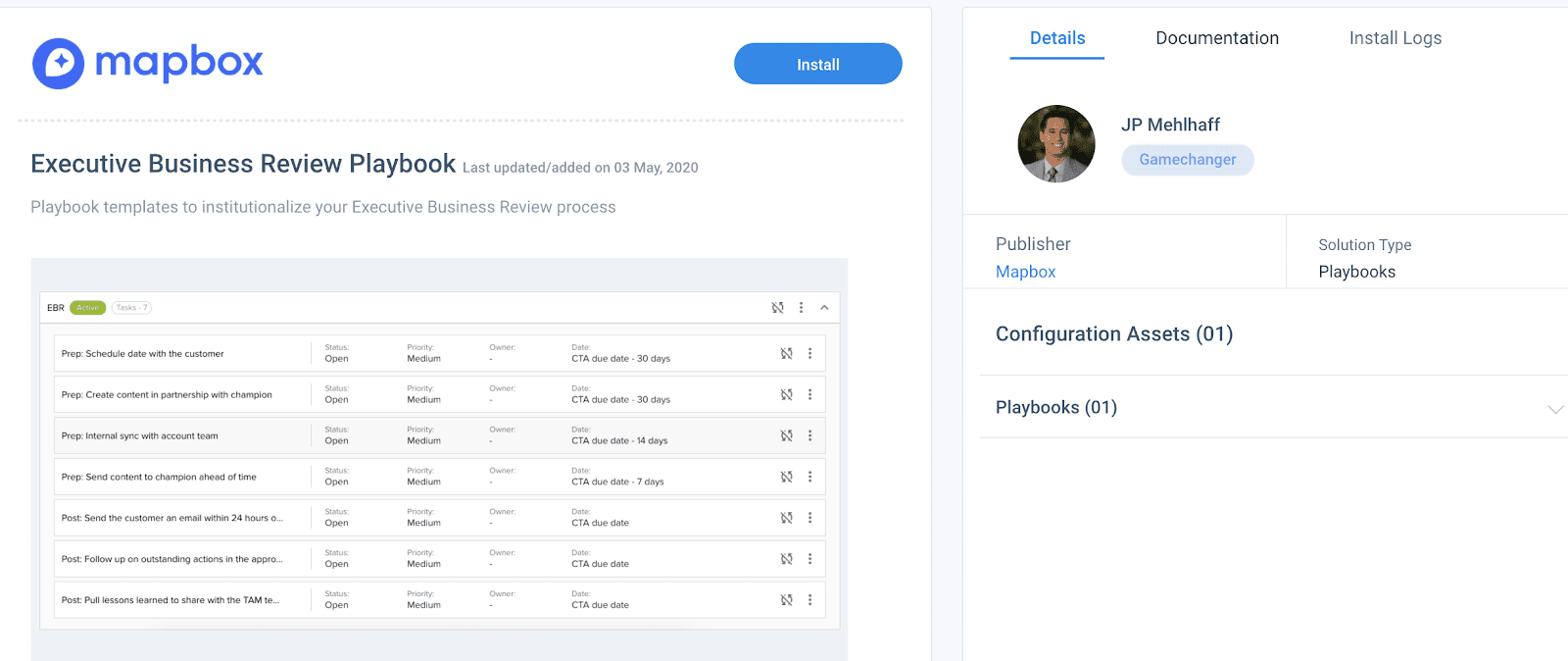Expand the Playbooks (01) section
Screen dimensions: 1568x661
pyautogui.click(x=1554, y=409)
